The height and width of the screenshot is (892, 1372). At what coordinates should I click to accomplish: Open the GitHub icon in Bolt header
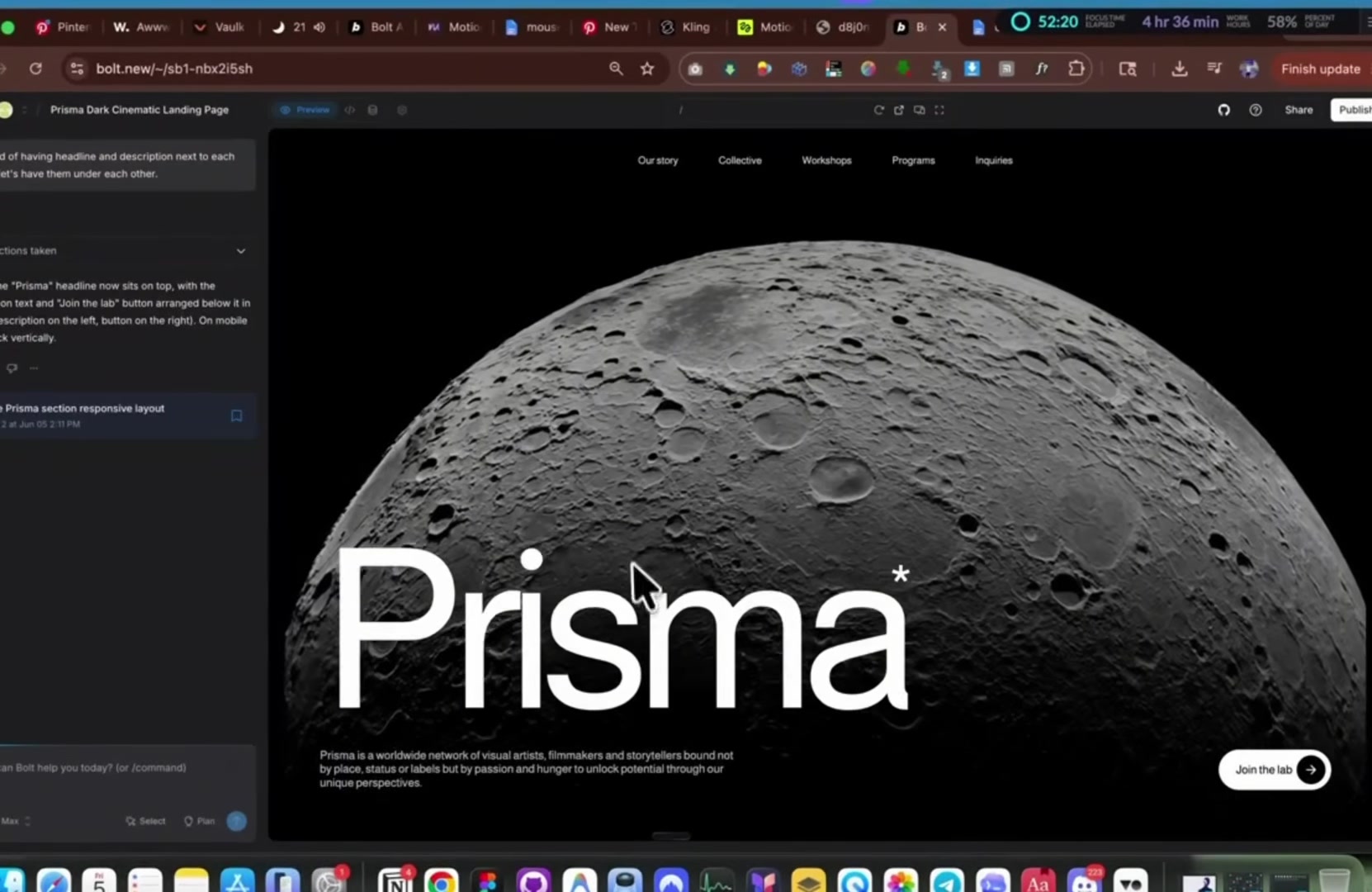pos(1223,110)
